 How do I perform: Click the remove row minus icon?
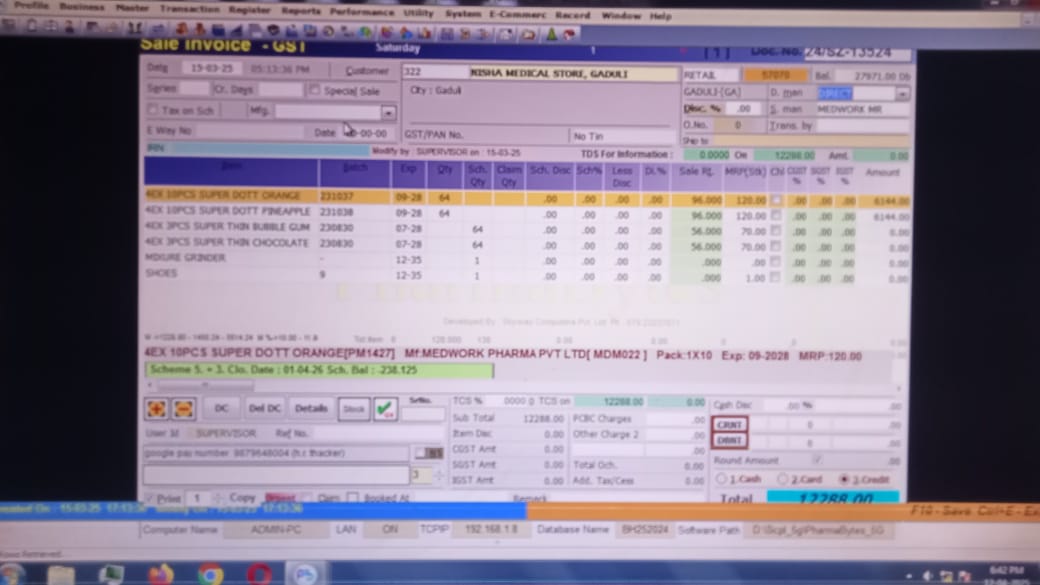click(x=183, y=409)
